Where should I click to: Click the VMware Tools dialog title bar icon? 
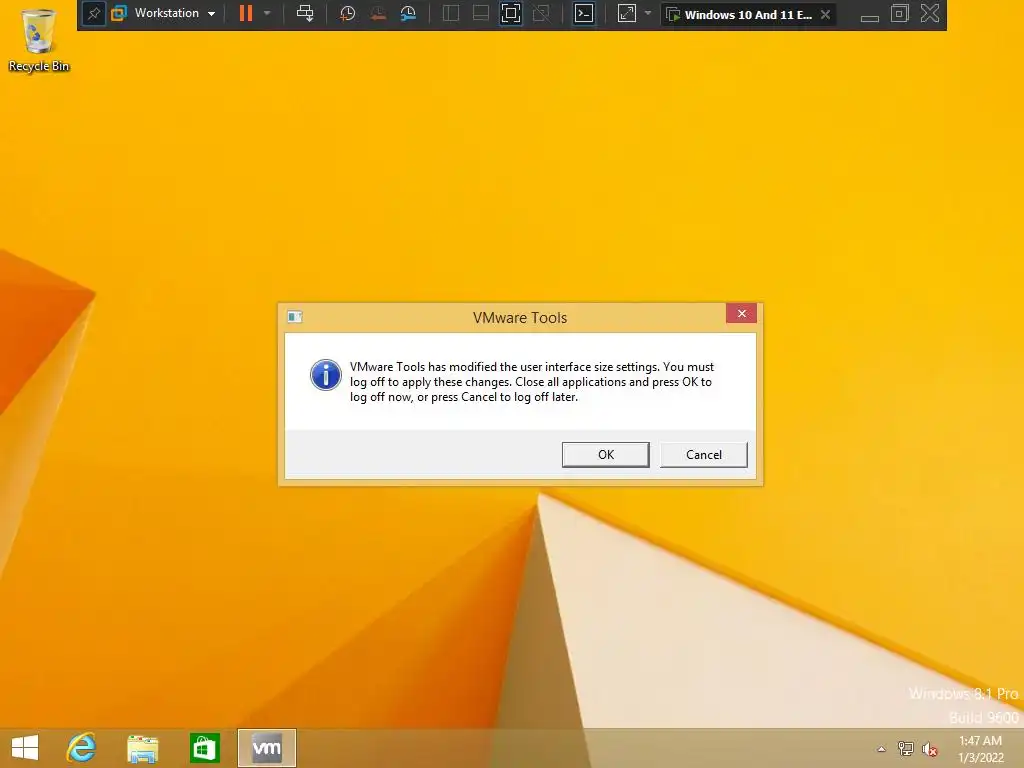[295, 317]
